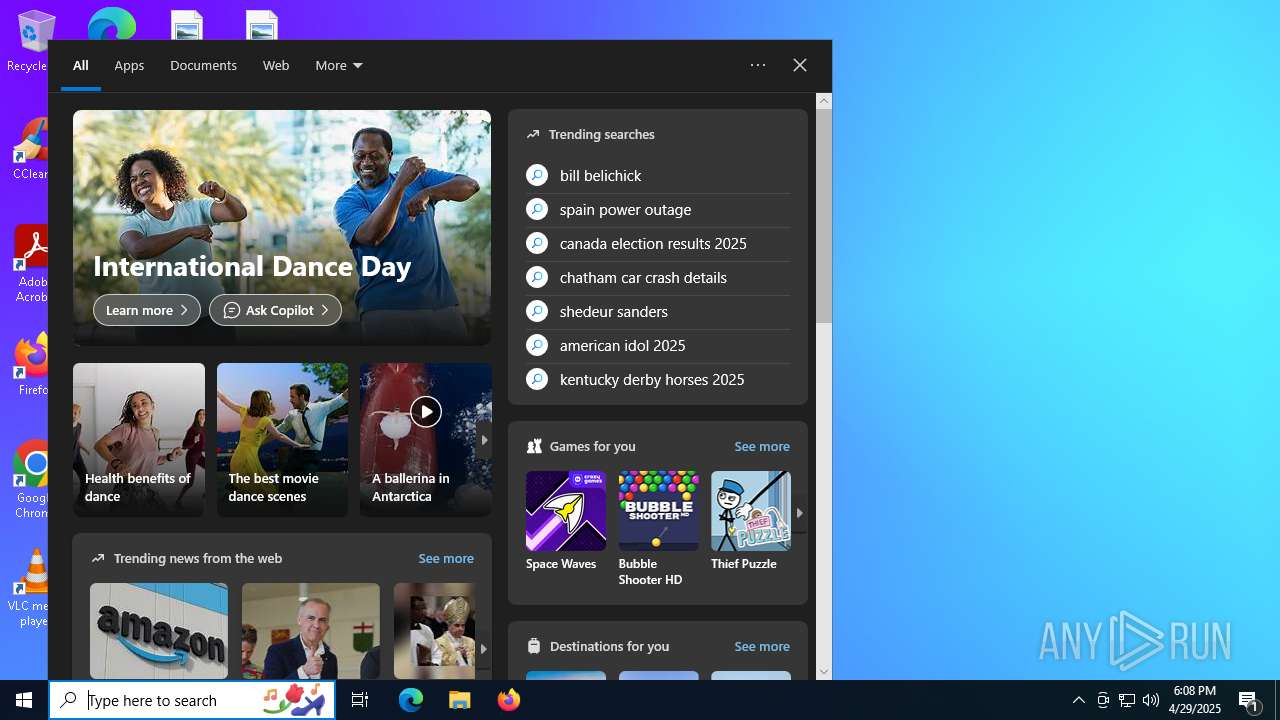
Task: Show next trending news with arrow
Action: [x=484, y=648]
